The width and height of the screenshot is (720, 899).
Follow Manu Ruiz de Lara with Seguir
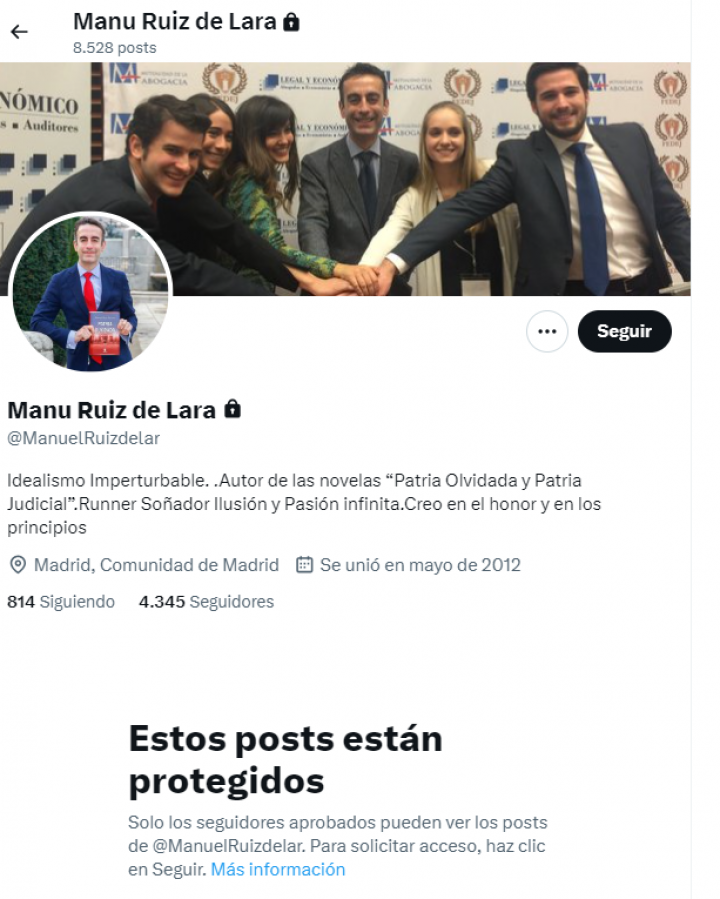tap(624, 331)
